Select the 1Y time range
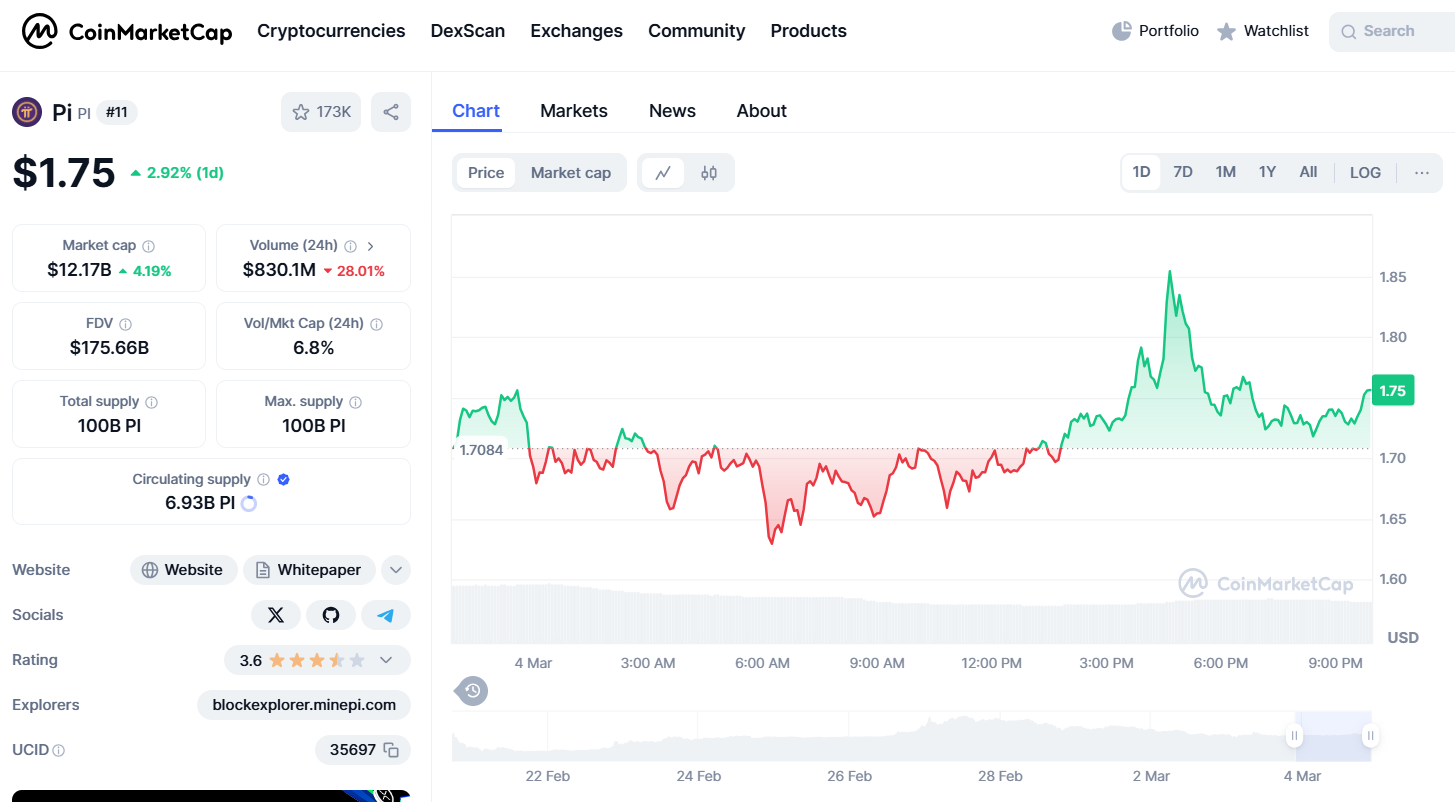Screen dimensions: 1455x802 pos(1267,172)
